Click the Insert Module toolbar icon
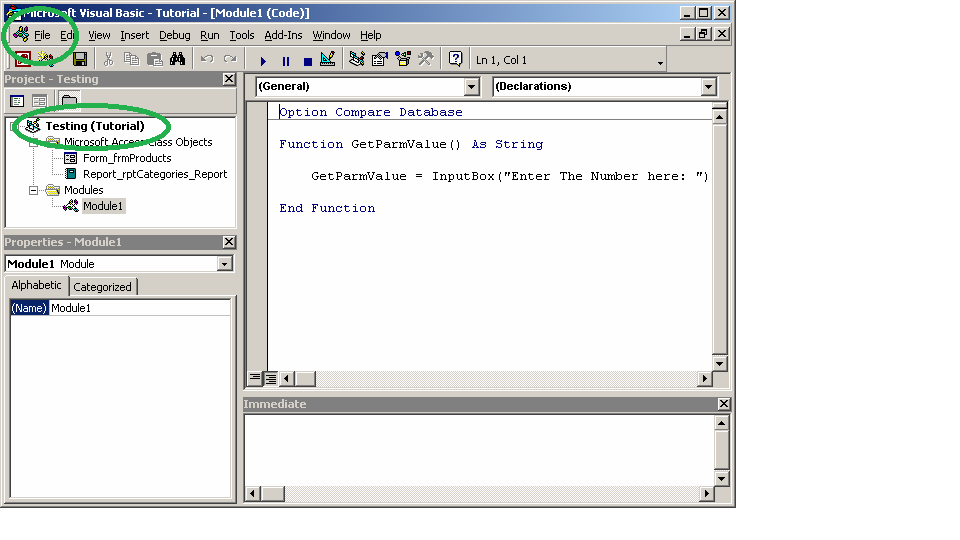The height and width of the screenshot is (540, 960). (x=45, y=59)
